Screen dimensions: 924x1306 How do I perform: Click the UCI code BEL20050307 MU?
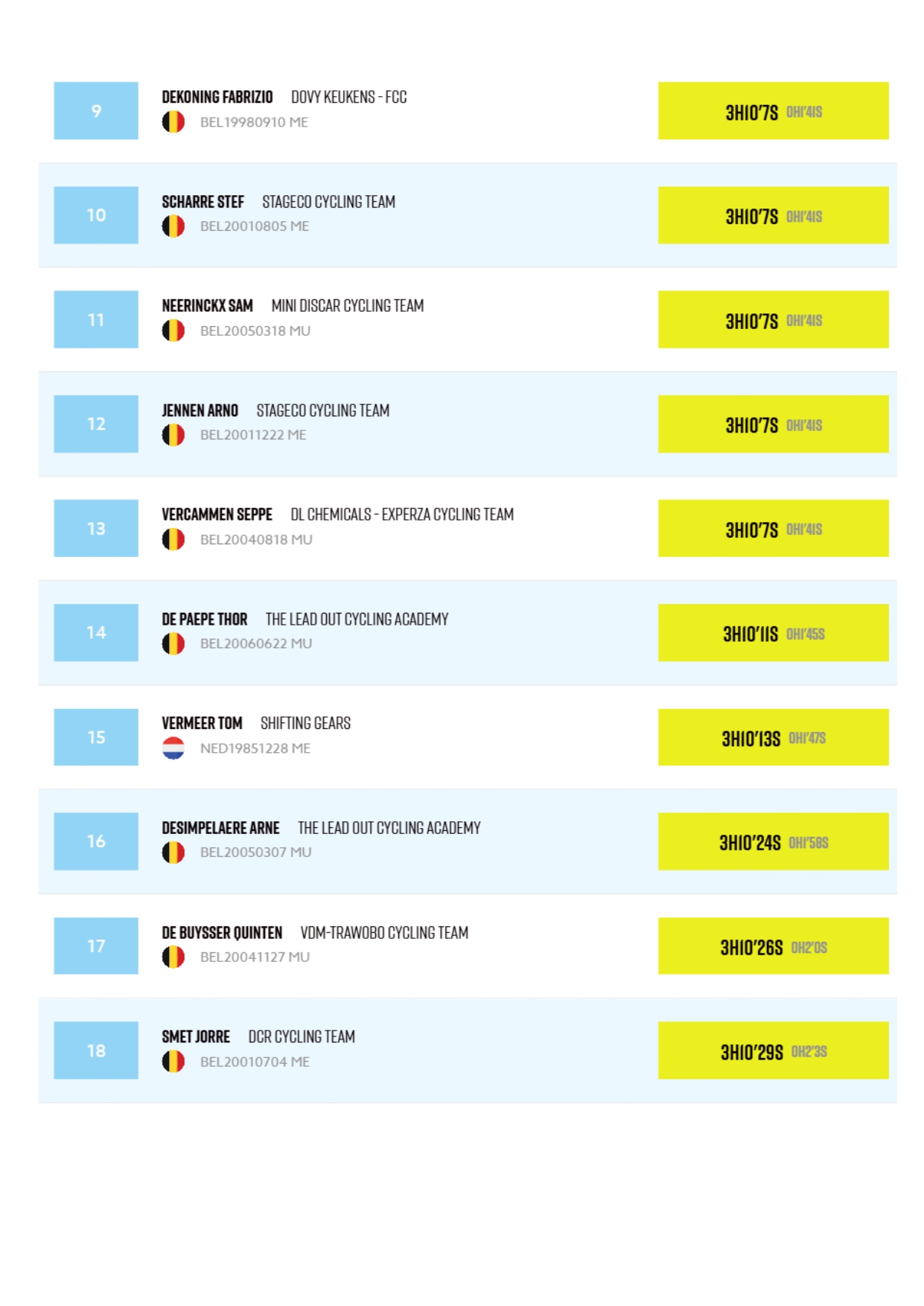point(255,853)
